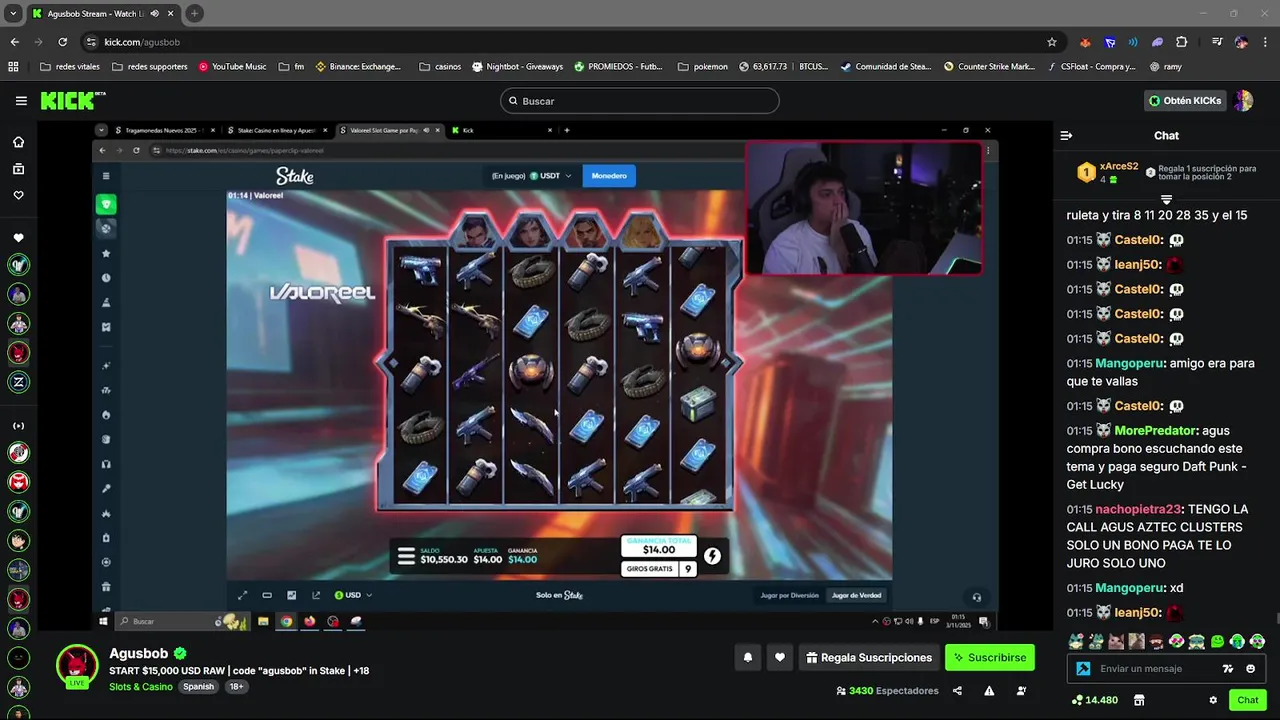Open Kick user avatar menu
The width and height of the screenshot is (1280, 720).
click(x=1243, y=101)
